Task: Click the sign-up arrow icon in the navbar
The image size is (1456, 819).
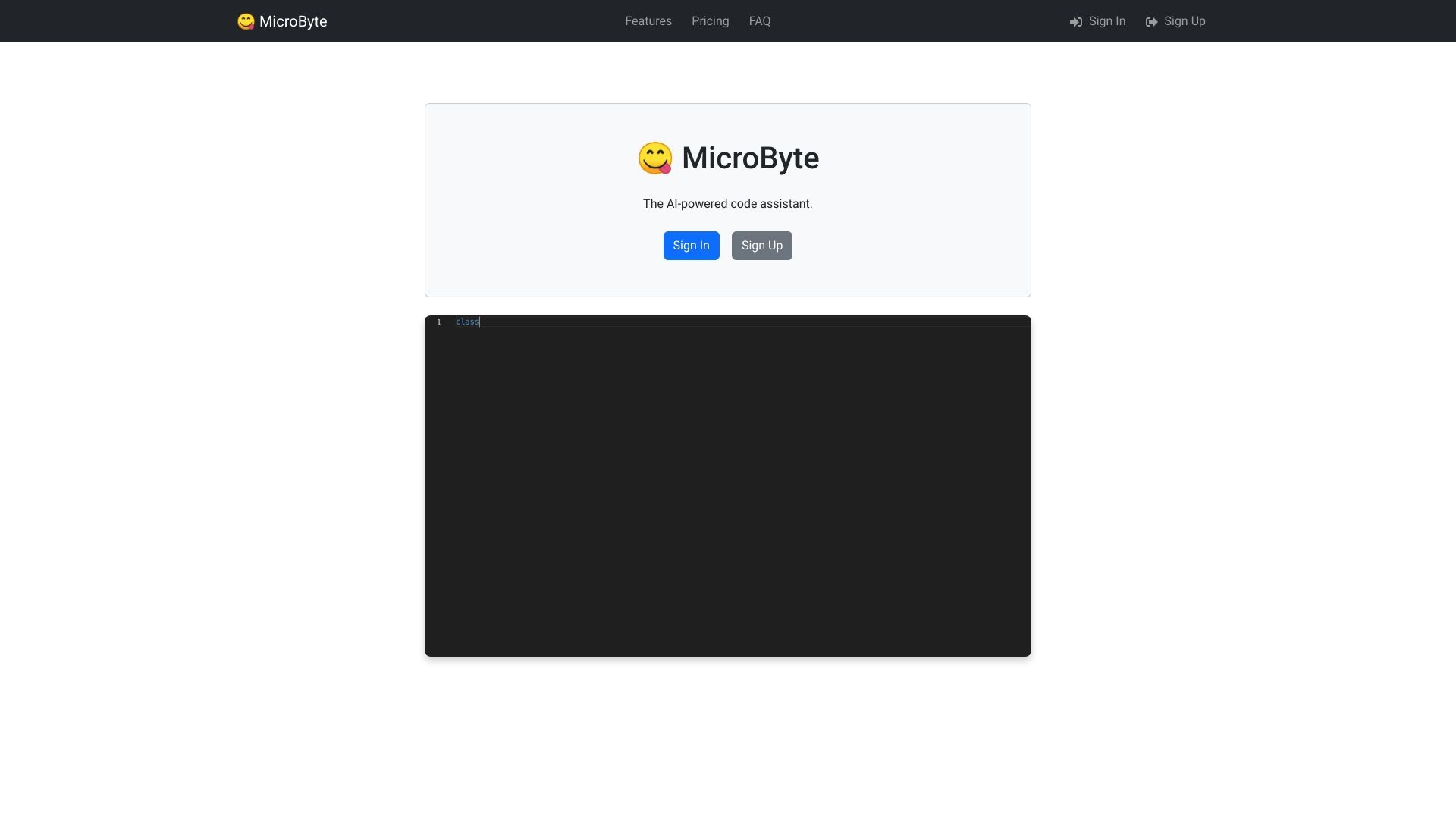Action: coord(1153,21)
